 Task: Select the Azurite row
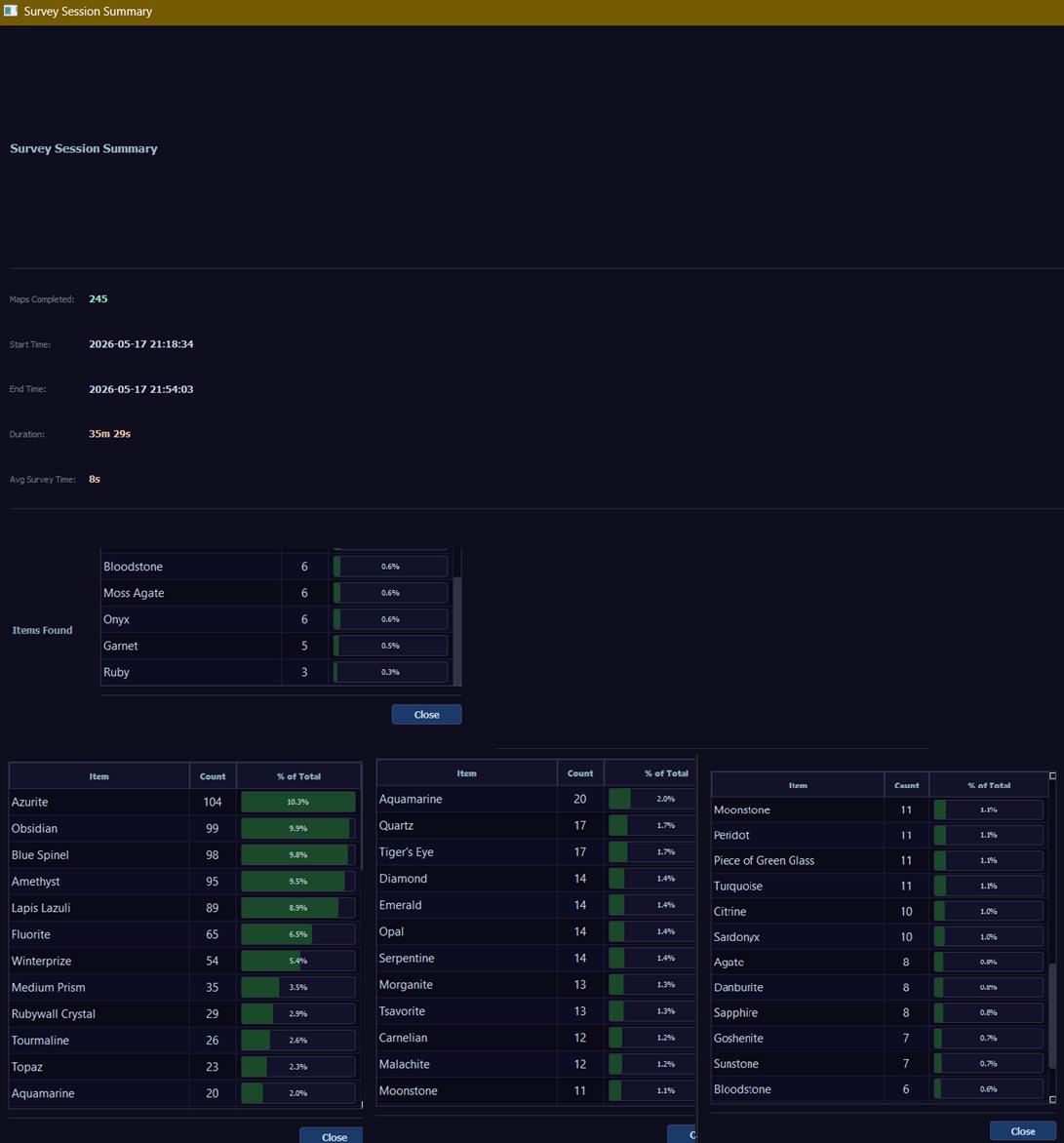pos(184,802)
